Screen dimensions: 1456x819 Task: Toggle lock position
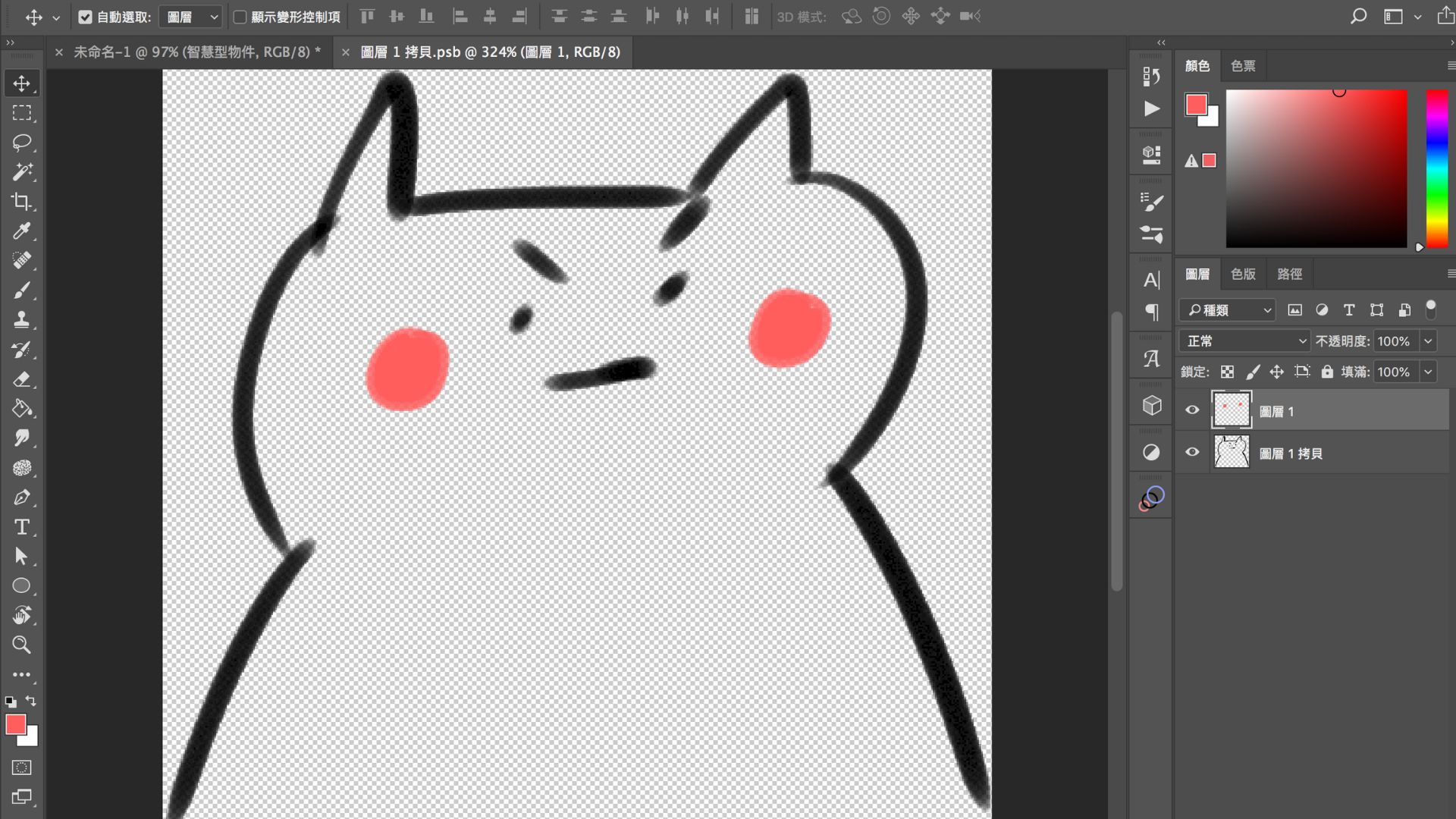[1277, 372]
